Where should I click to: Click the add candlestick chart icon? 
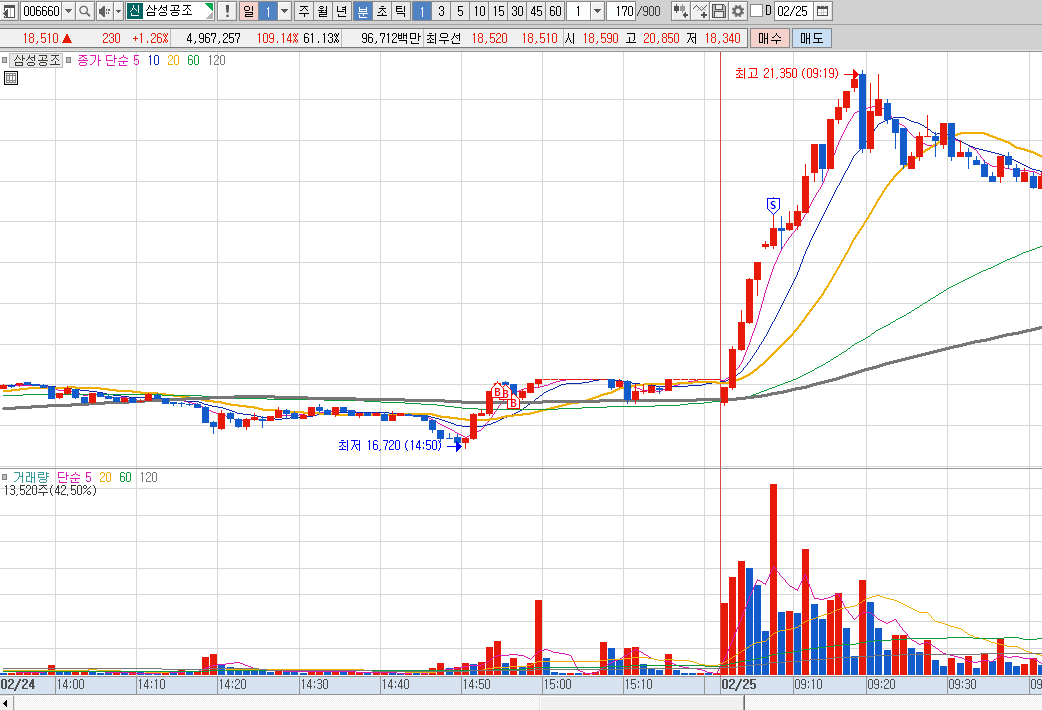click(680, 11)
